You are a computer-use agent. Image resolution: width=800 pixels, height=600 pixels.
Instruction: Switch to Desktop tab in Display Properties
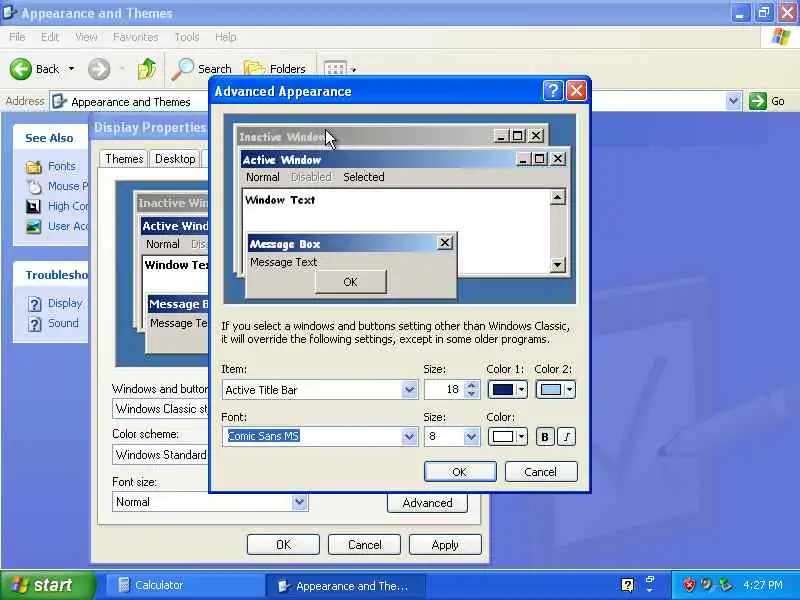coord(175,159)
